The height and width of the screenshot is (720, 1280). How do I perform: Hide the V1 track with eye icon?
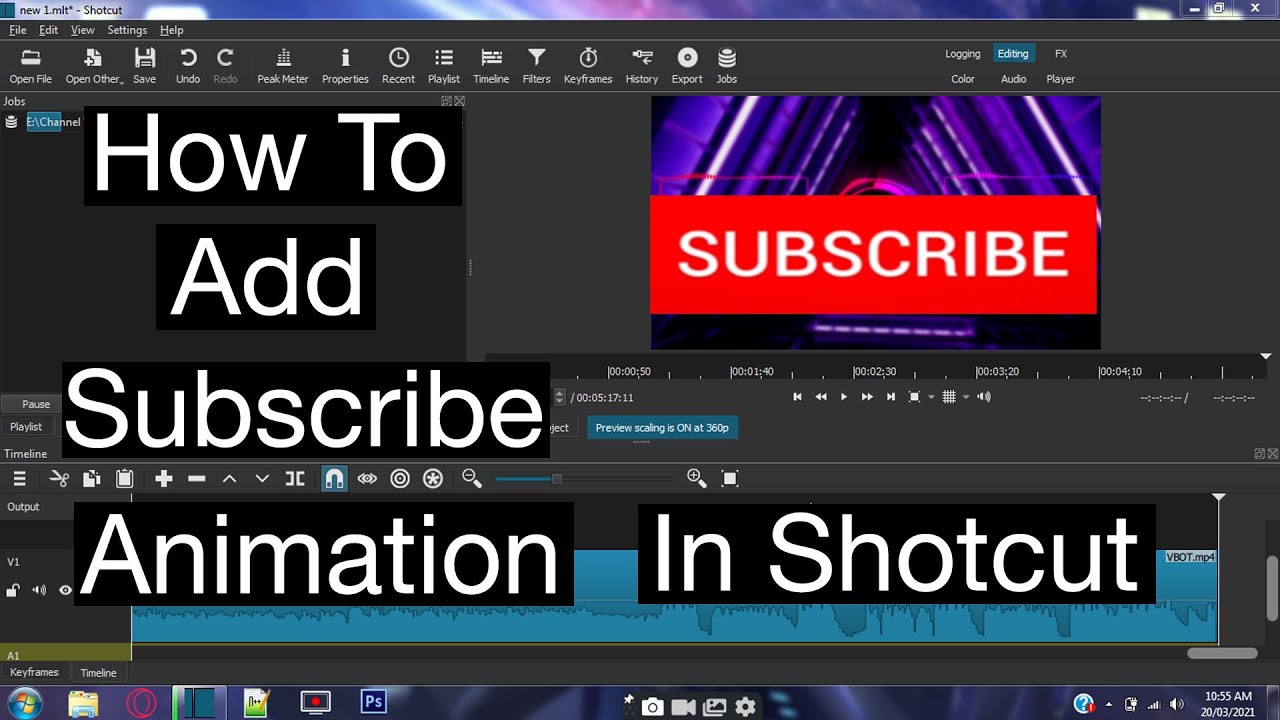point(65,590)
